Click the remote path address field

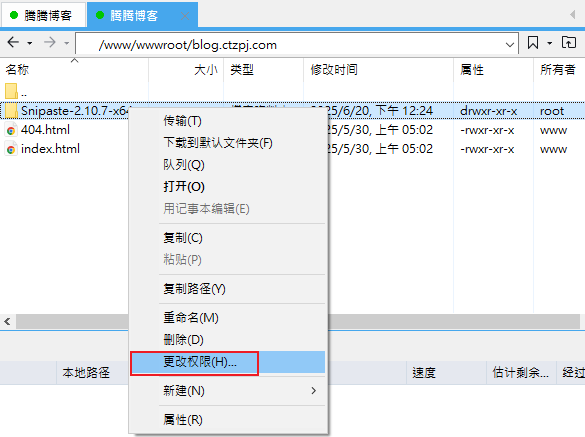[x=297, y=44]
